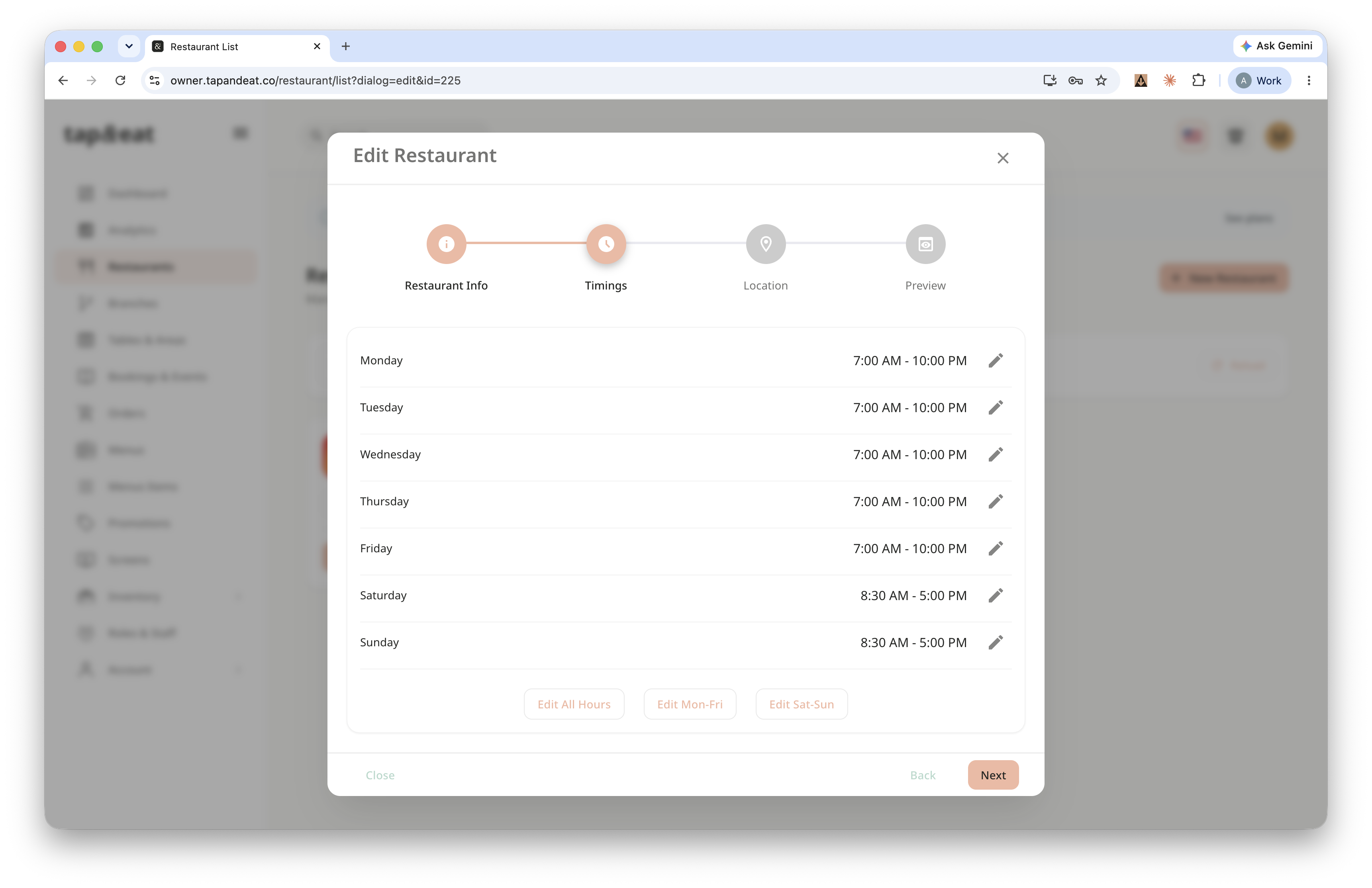Edit Tuesday hours with pencil icon
Viewport: 1372px width, 888px height.
click(996, 407)
